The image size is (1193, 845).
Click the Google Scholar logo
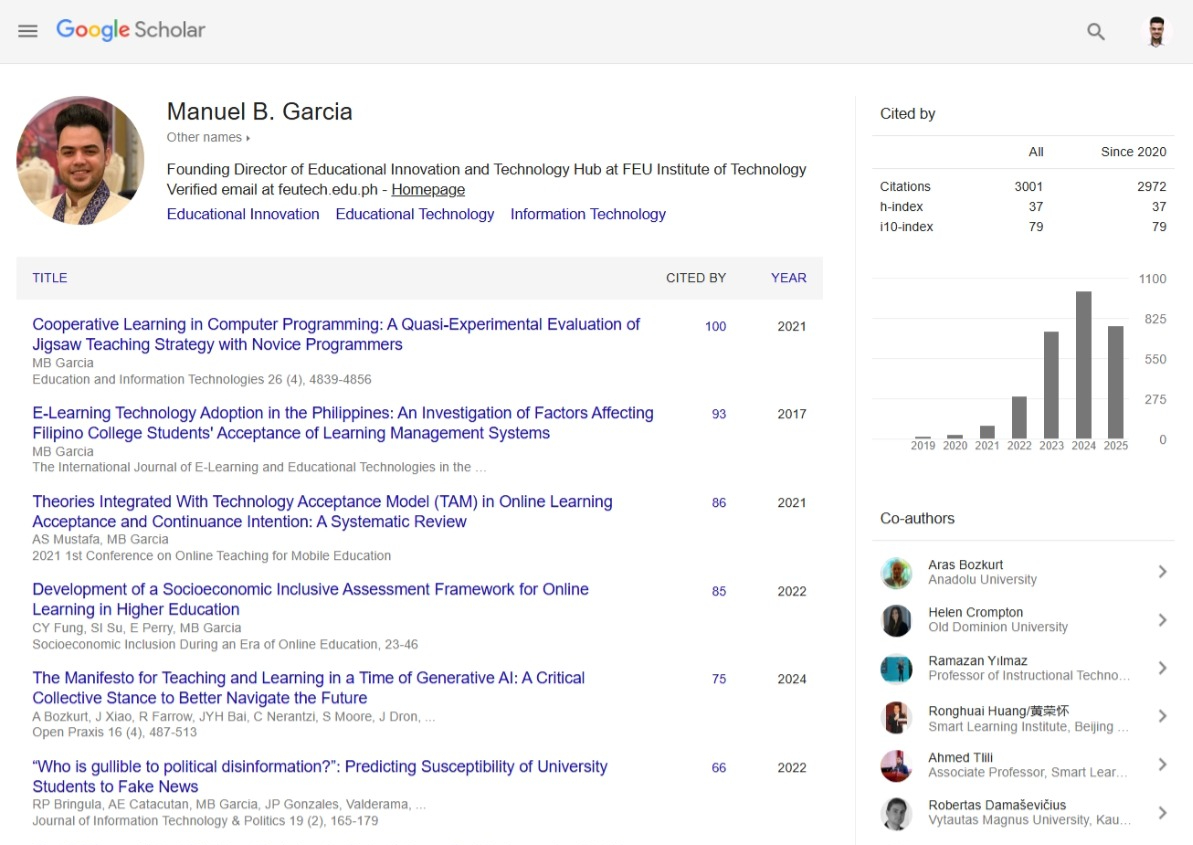[x=130, y=30]
